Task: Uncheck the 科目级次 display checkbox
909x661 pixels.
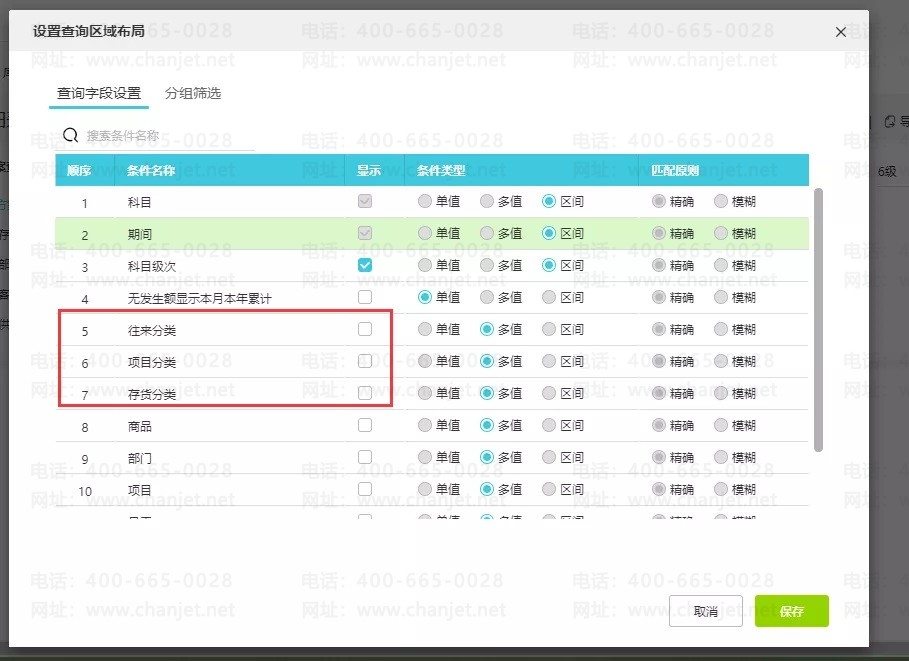Action: (365, 266)
